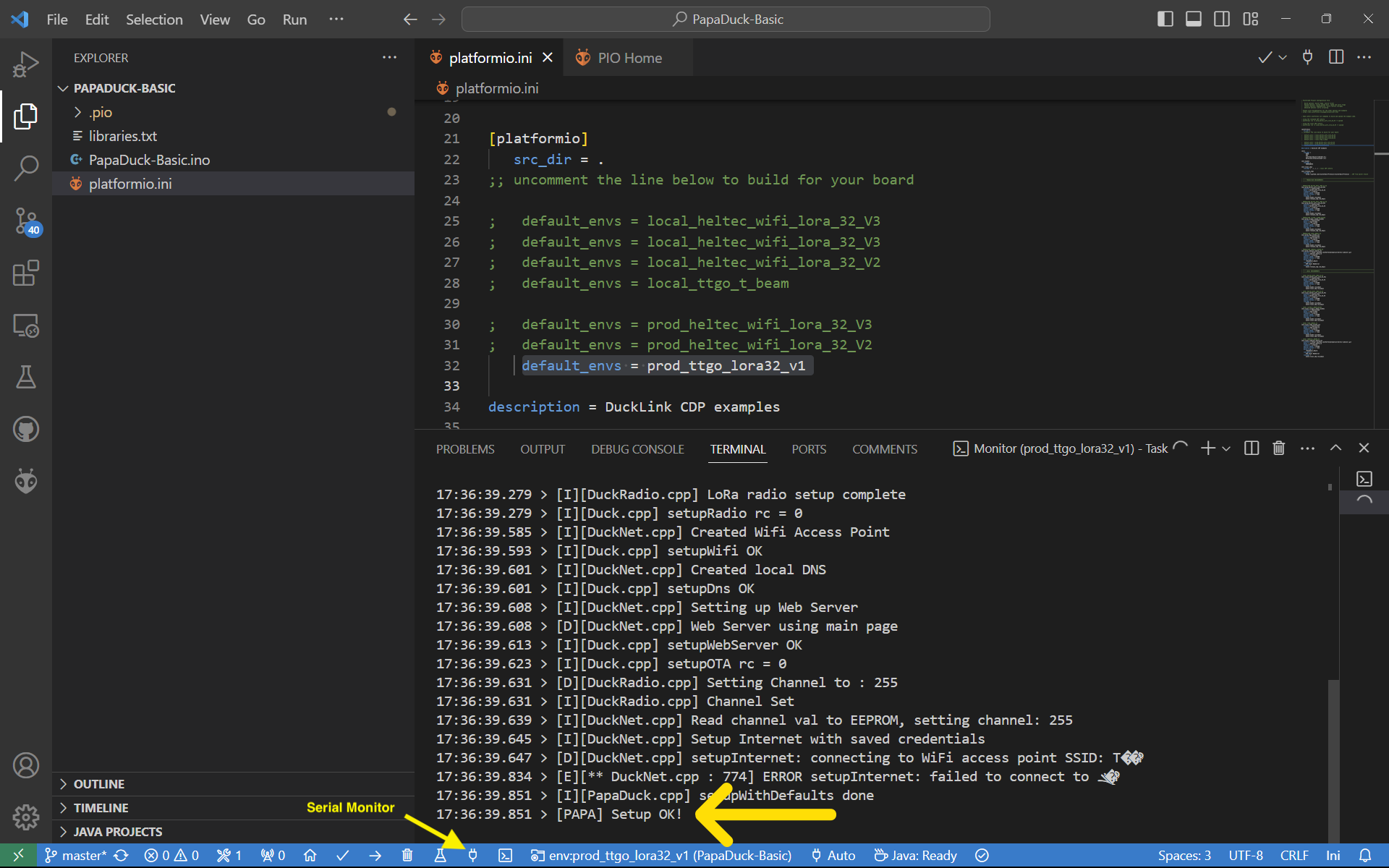Switch to the DEBUG CONSOLE panel tab

tap(637, 449)
